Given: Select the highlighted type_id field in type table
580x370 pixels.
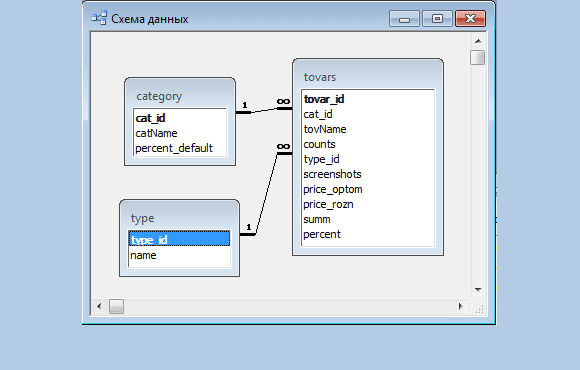Looking at the screenshot, I should coord(179,239).
